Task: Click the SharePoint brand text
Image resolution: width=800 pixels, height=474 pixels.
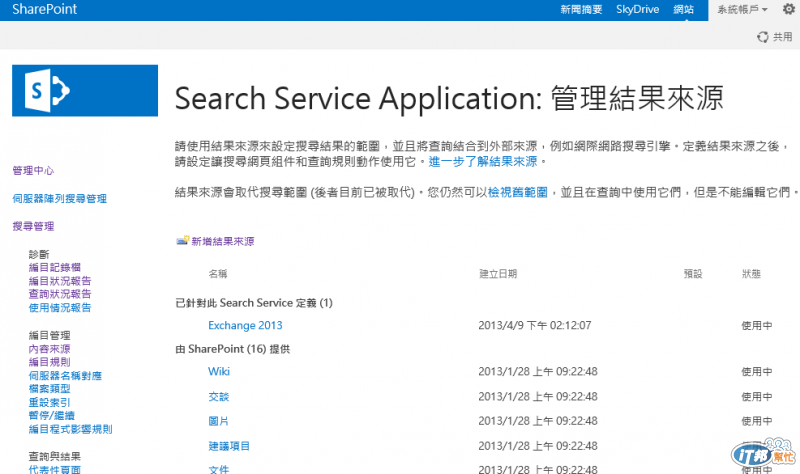Action: 44,9
